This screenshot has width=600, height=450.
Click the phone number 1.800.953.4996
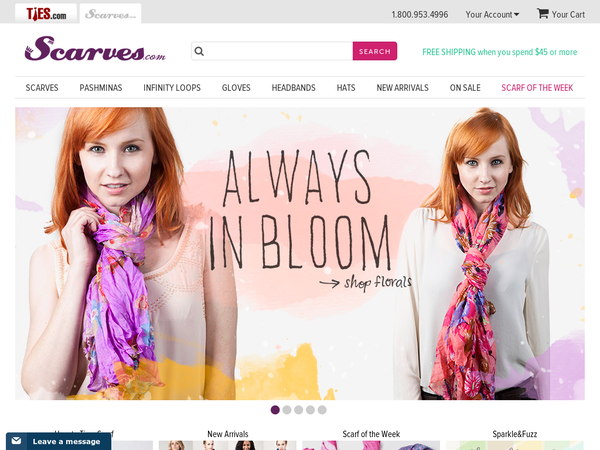[420, 15]
